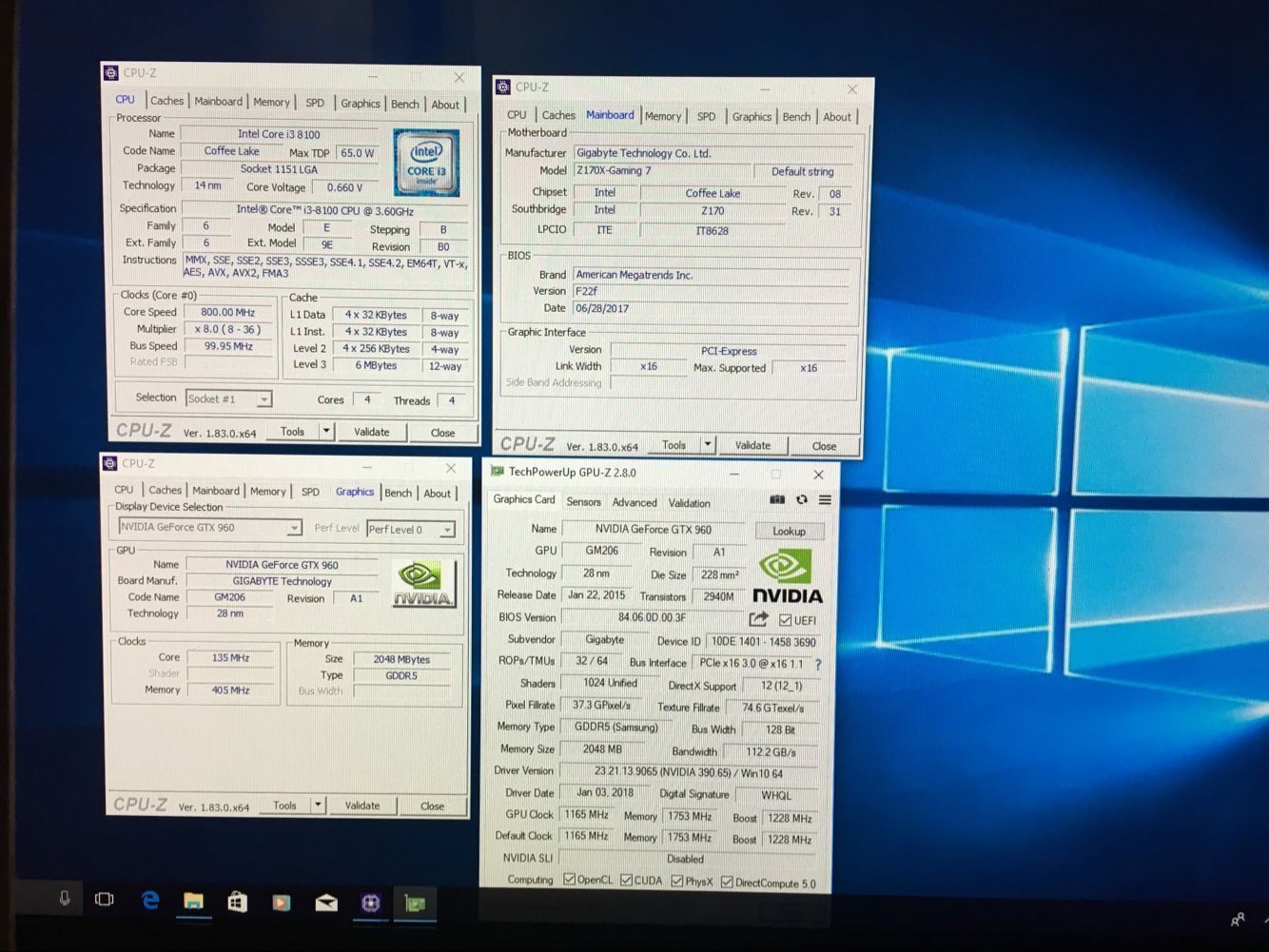Open the Bench tab in the graphics CPU-Z window
Screen dimensions: 1269x952
tap(398, 493)
